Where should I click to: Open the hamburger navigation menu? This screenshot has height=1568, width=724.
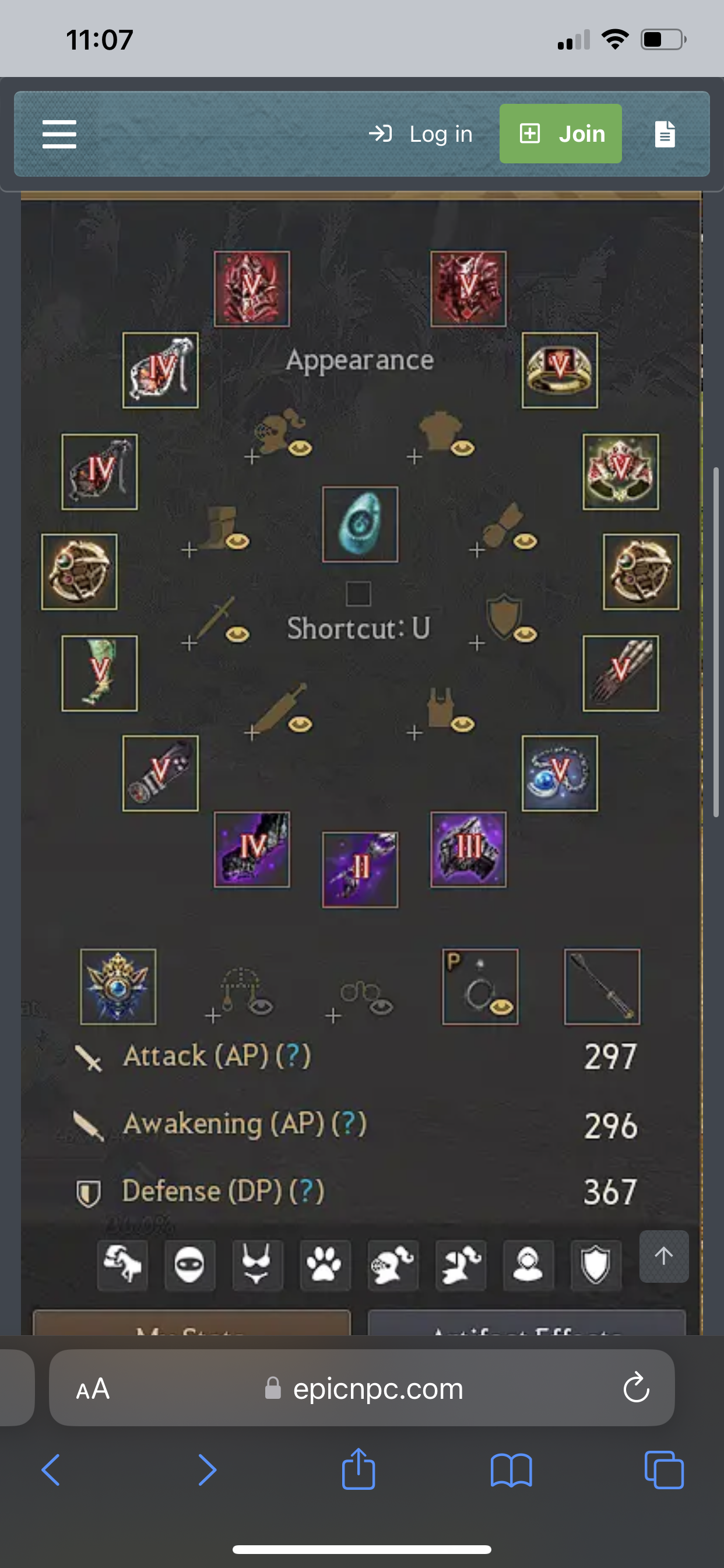(x=59, y=134)
